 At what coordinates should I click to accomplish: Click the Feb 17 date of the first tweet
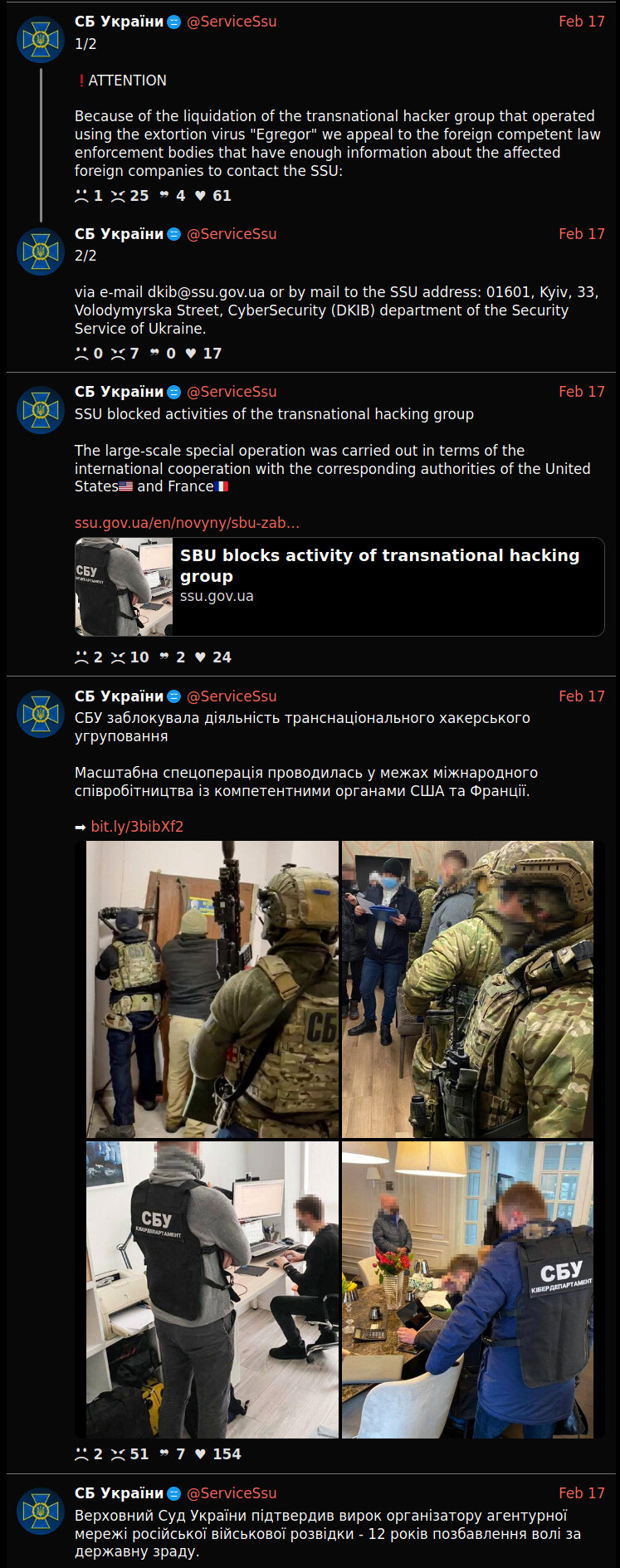click(x=582, y=22)
